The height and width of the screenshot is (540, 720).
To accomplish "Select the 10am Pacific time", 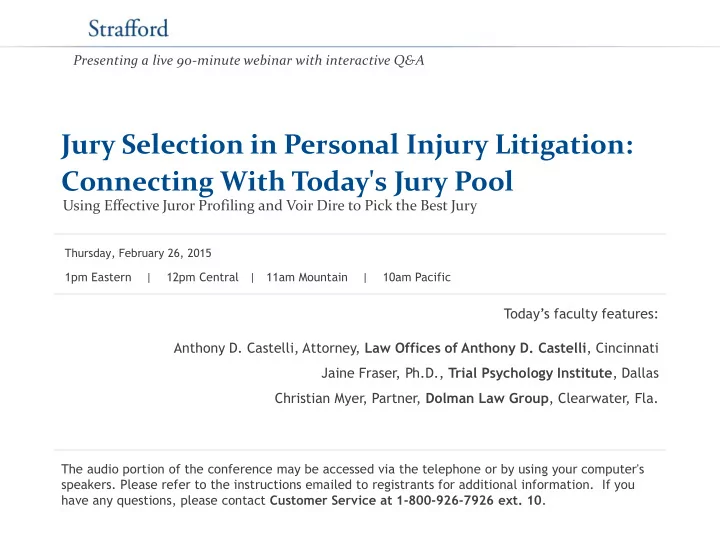I will 416,277.
